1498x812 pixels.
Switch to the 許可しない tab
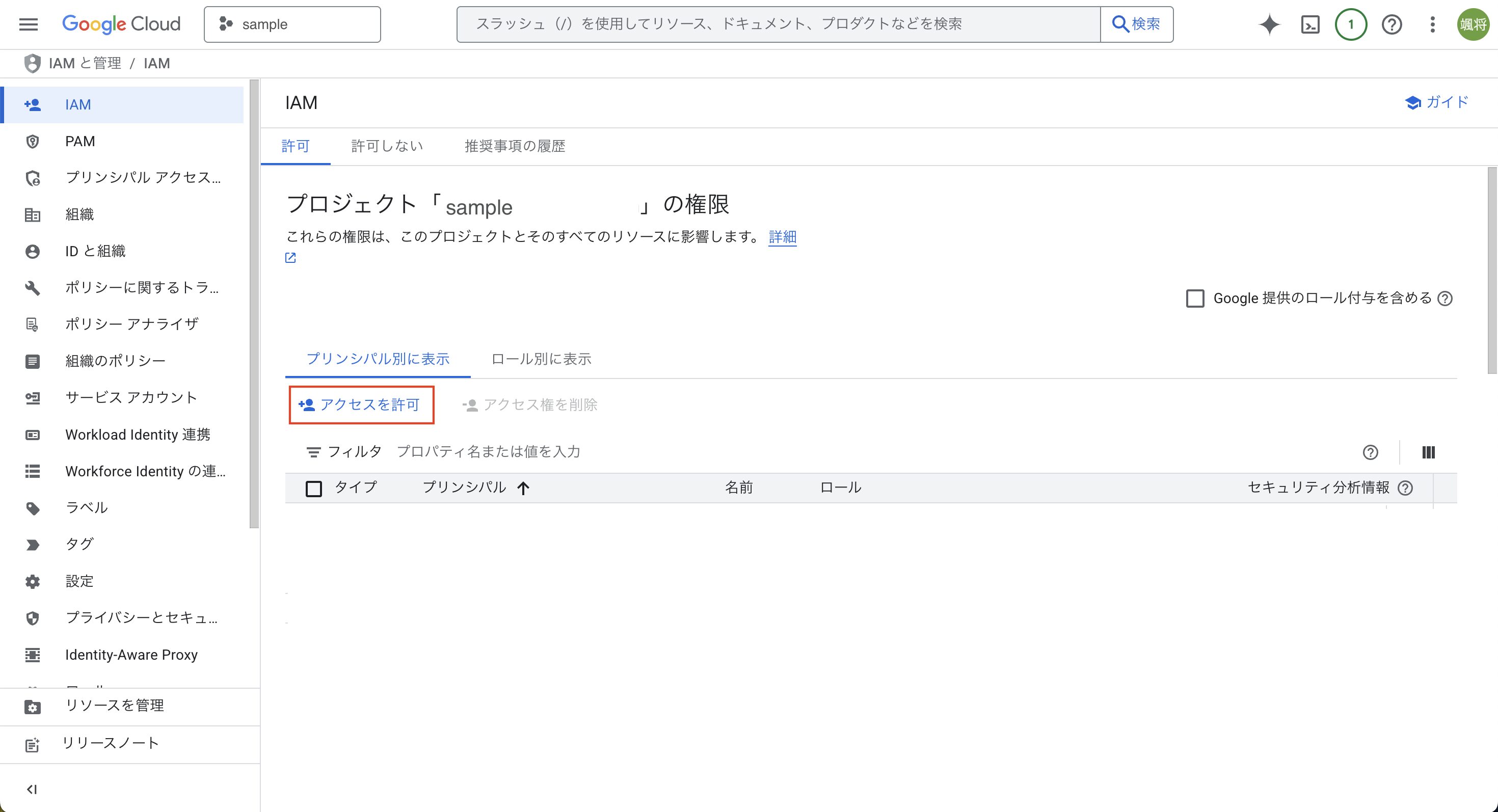pyautogui.click(x=387, y=147)
